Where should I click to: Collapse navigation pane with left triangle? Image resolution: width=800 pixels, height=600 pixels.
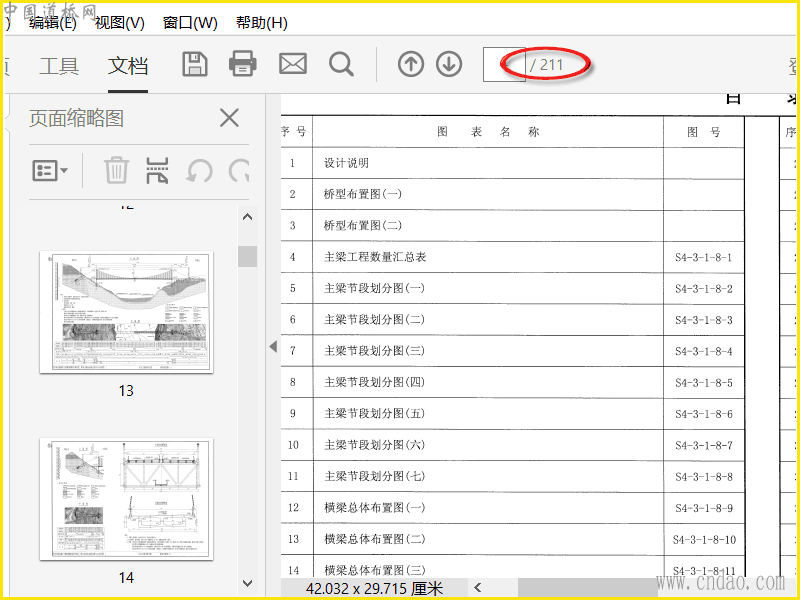point(273,346)
